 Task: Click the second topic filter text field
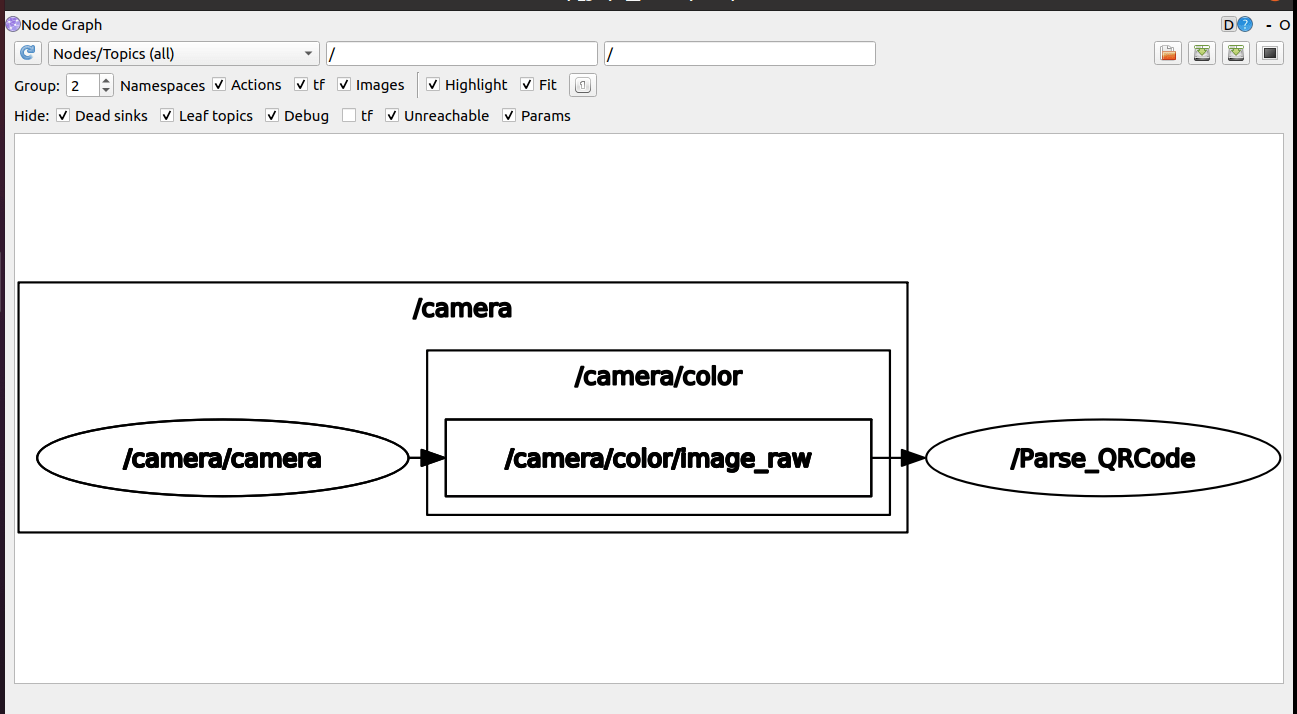click(739, 54)
